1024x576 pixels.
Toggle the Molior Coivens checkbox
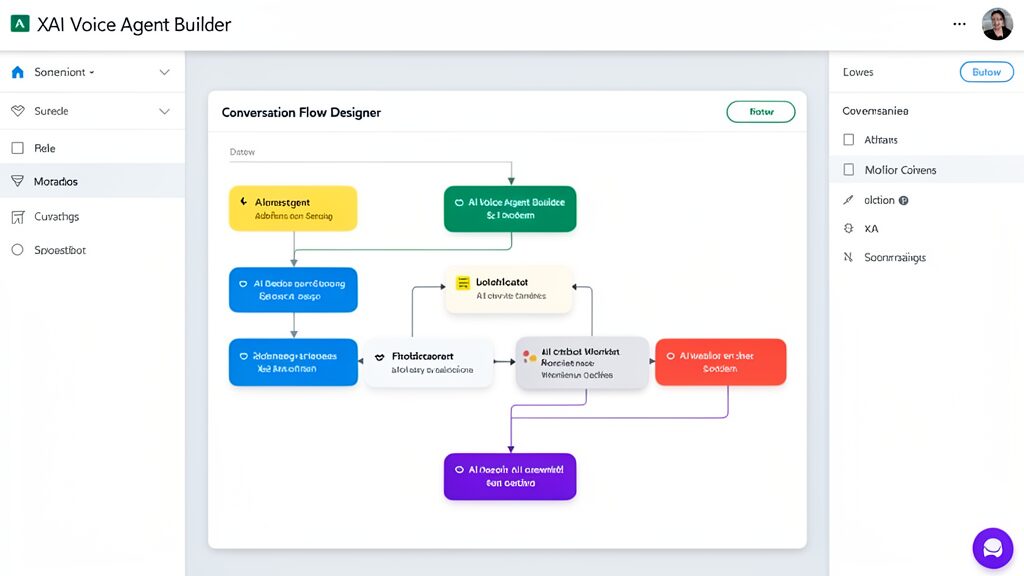pyautogui.click(x=848, y=170)
